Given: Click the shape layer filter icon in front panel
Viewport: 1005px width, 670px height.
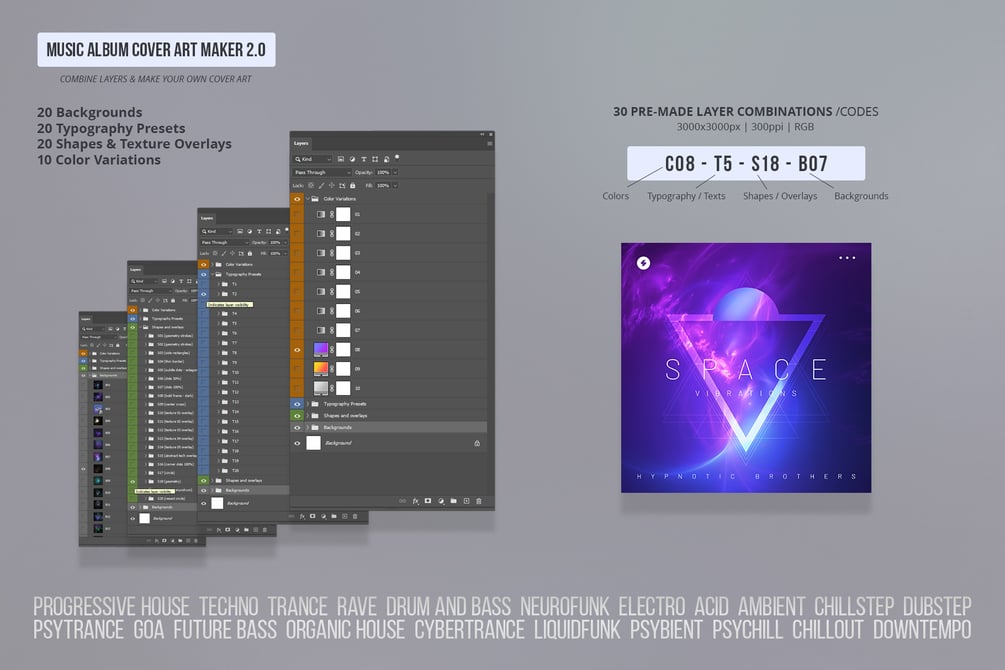Looking at the screenshot, I should click(375, 159).
